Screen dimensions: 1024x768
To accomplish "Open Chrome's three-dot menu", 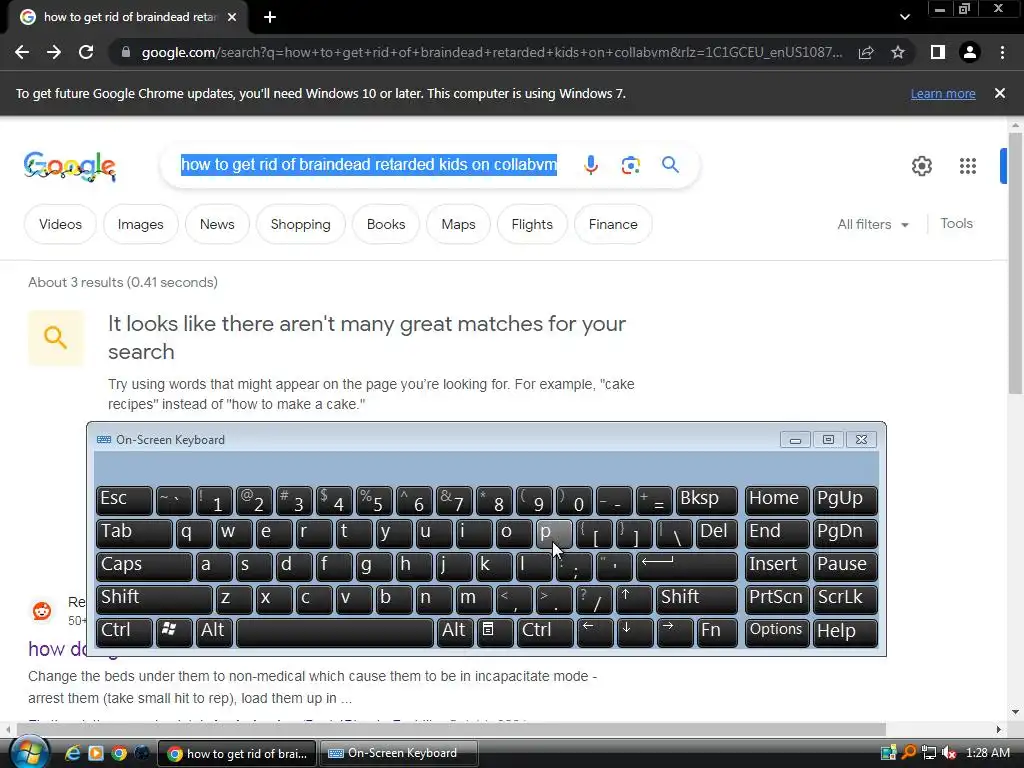I will point(1002,52).
